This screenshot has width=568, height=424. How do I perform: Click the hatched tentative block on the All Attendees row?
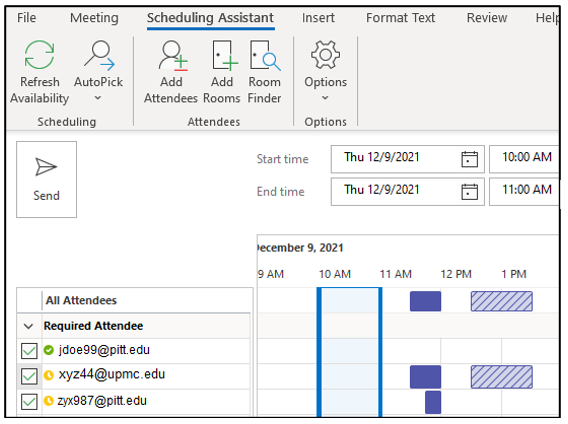click(x=502, y=301)
